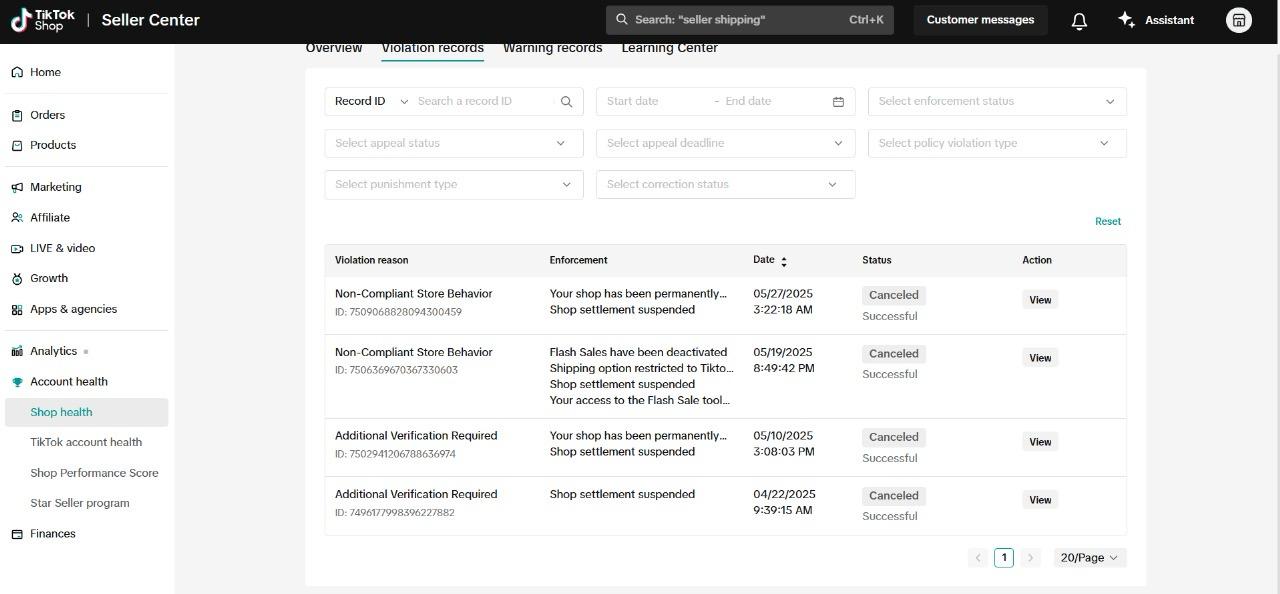Image resolution: width=1280 pixels, height=594 pixels.
Task: Open the shop profile icon
Action: click(1238, 20)
